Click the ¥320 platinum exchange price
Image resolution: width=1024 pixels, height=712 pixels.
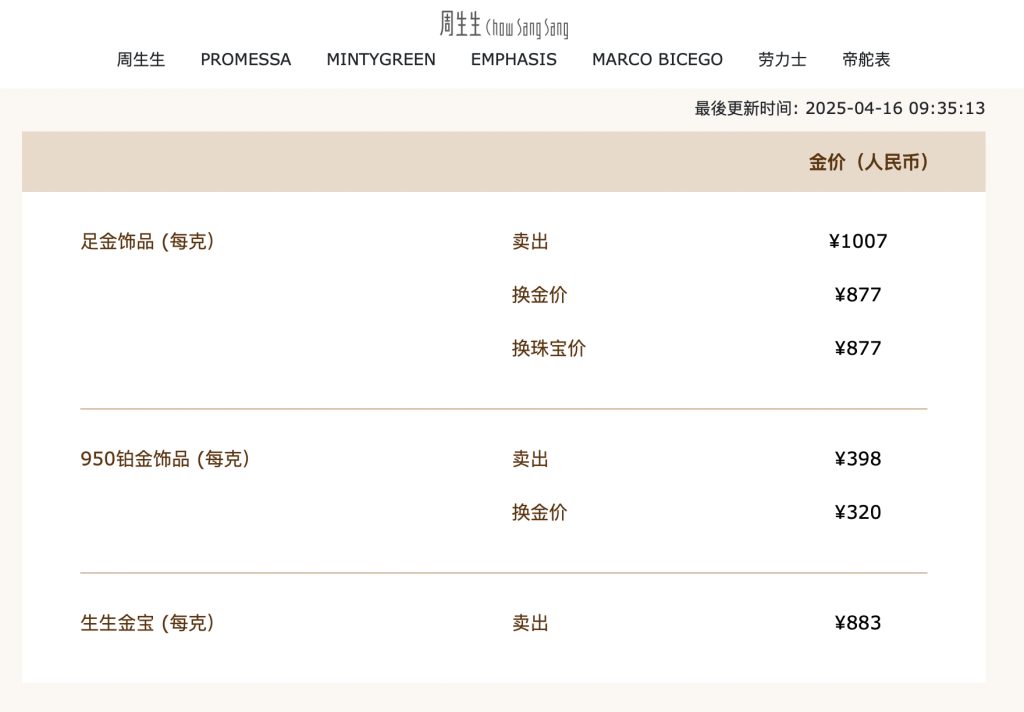[x=858, y=512]
